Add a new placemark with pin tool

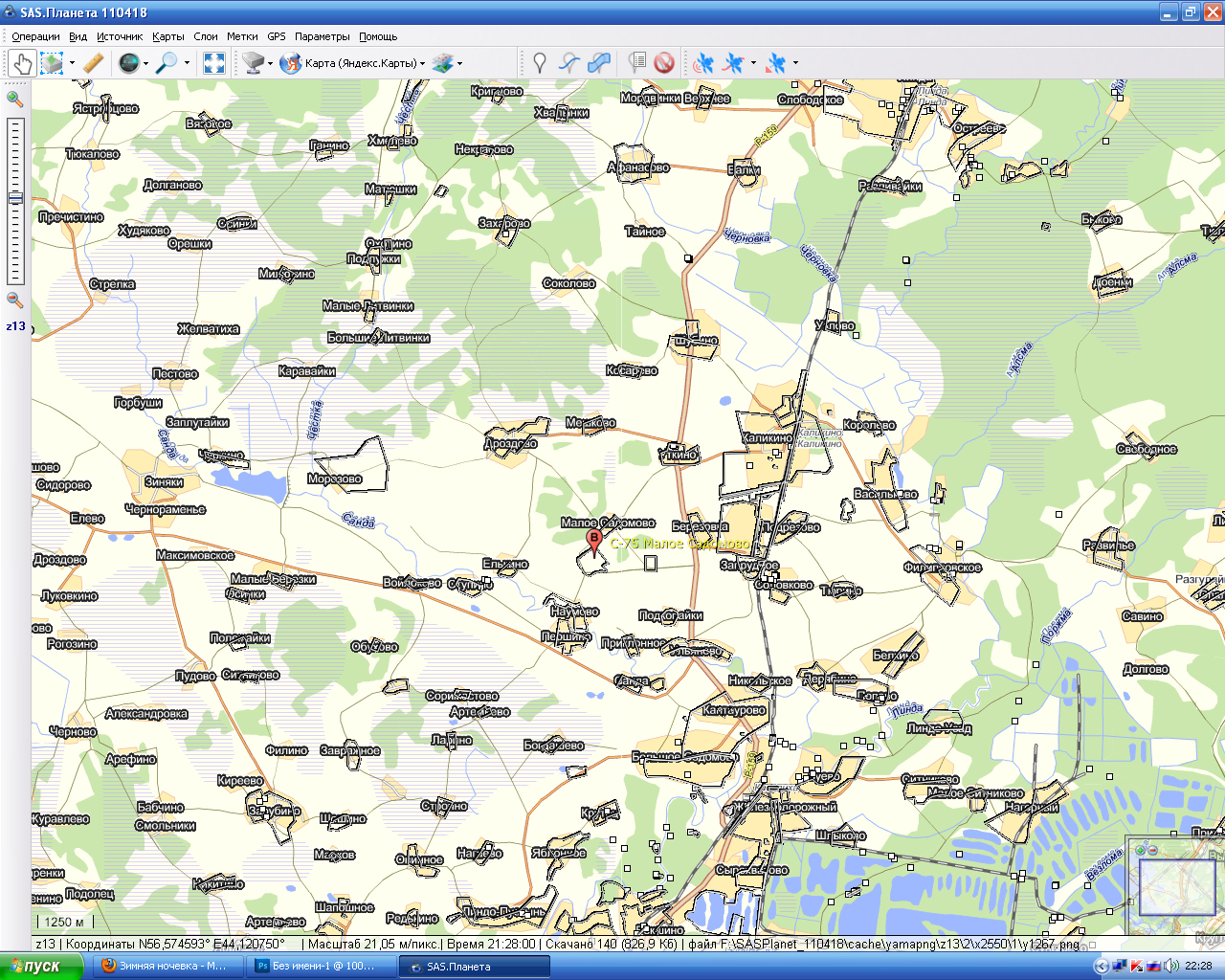click(x=540, y=63)
